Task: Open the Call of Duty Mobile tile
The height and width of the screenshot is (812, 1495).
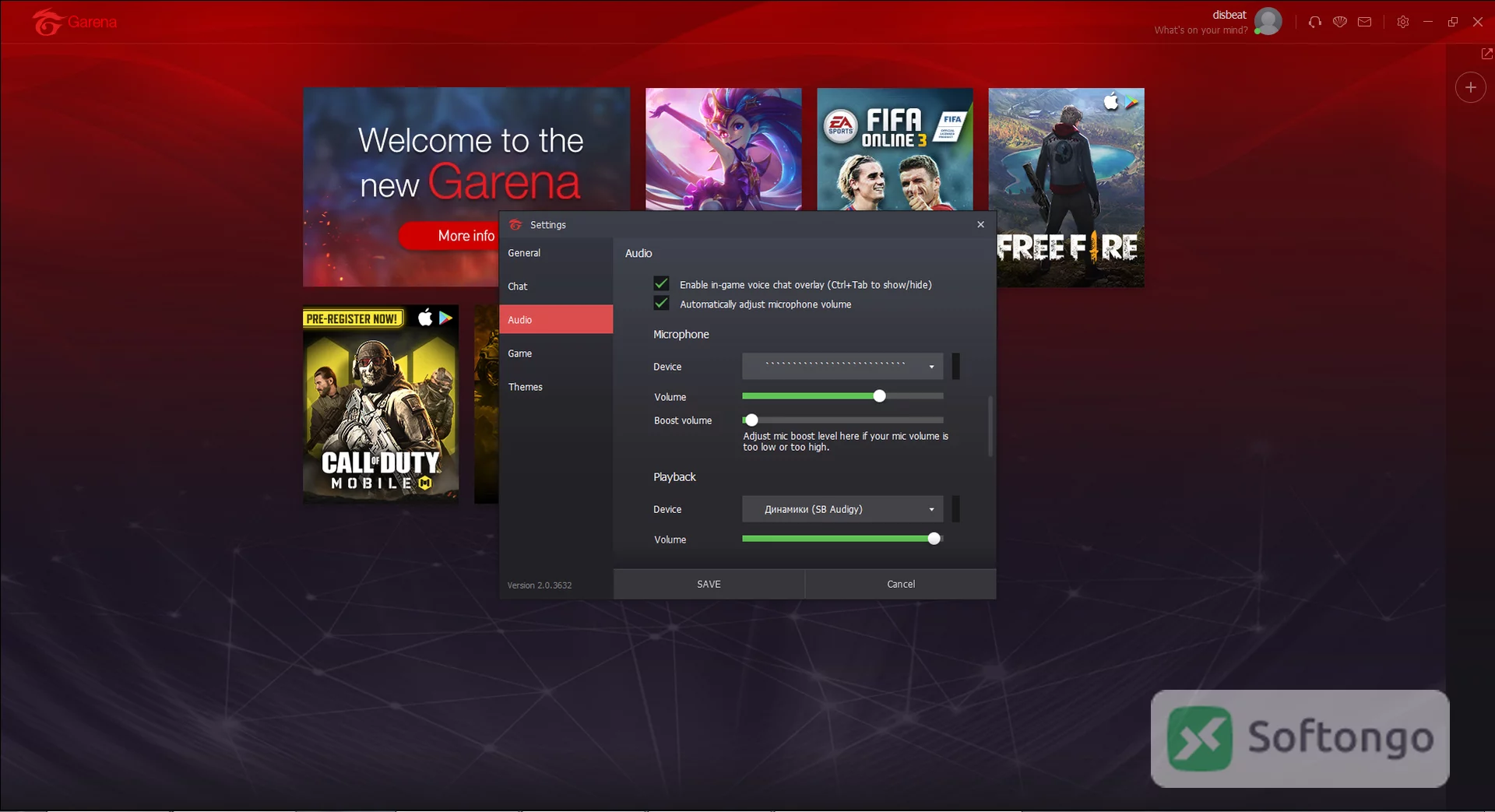Action: tap(381, 404)
